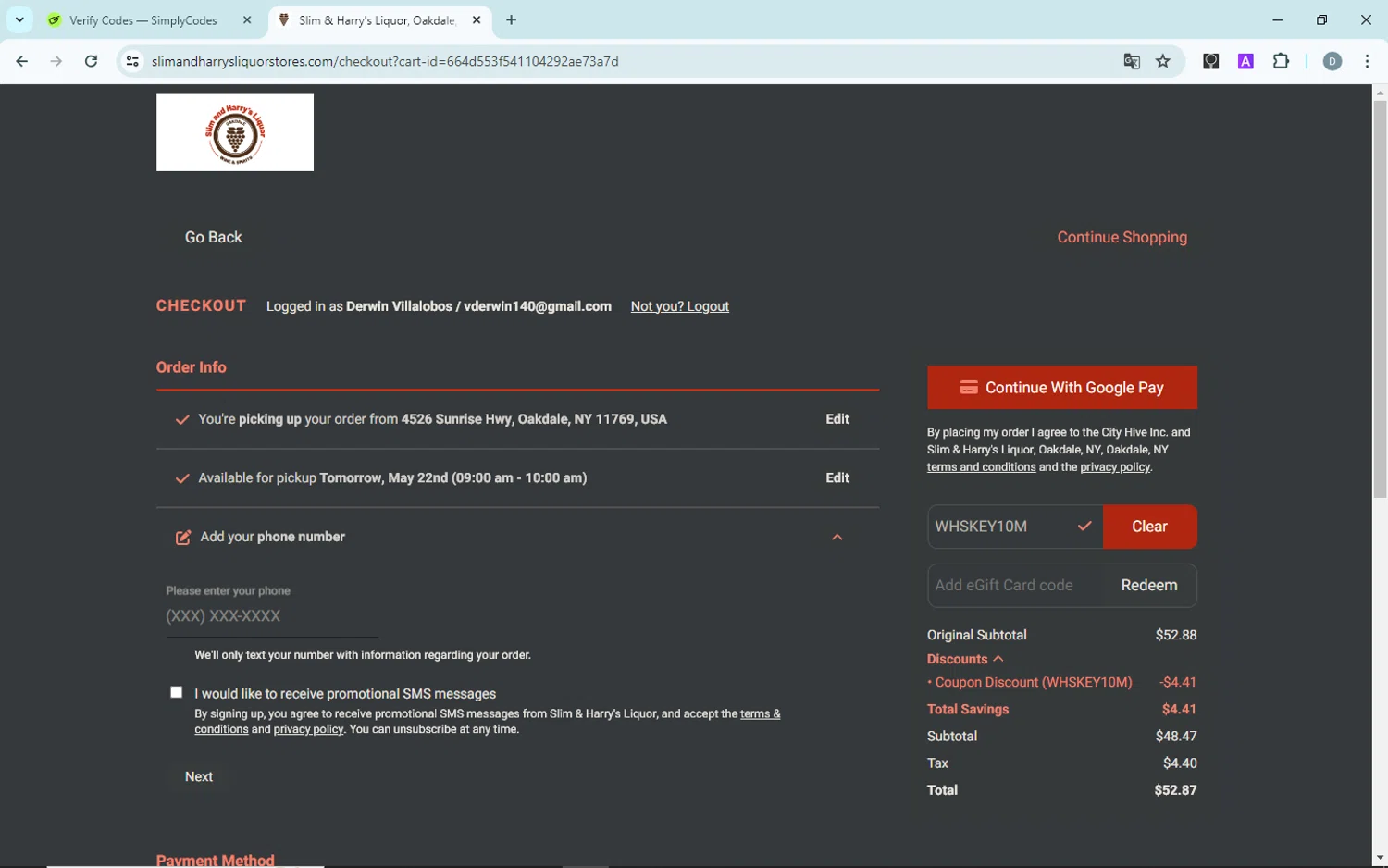The width and height of the screenshot is (1388, 868).
Task: Clear the applied coupon code
Action: [x=1149, y=527]
